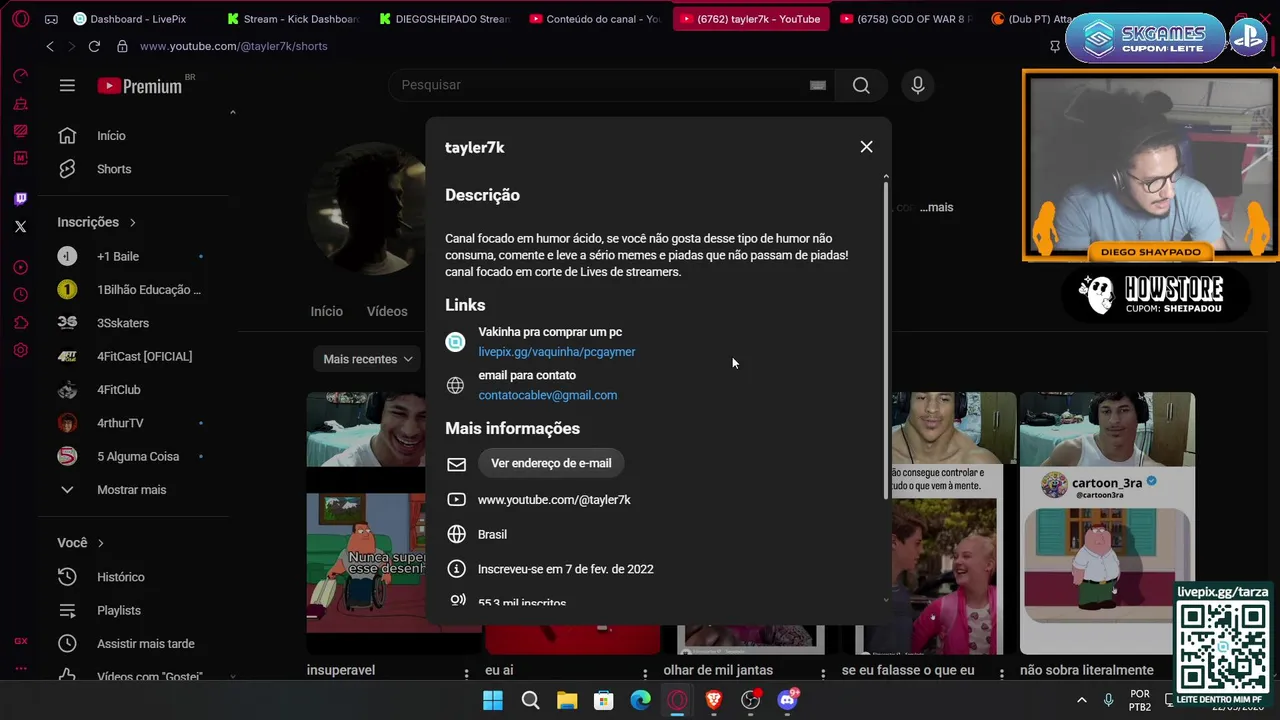Open Opera GX main menu logo
The width and height of the screenshot is (1280, 720).
coord(20,19)
